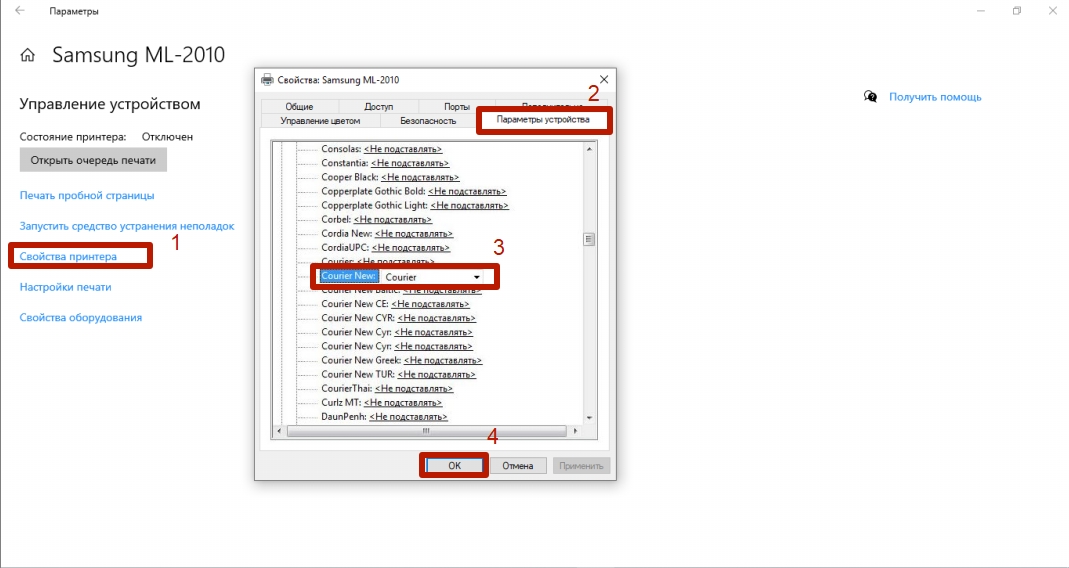Image resolution: width=1069 pixels, height=568 pixels.
Task: Select the Порты tab
Action: point(457,106)
